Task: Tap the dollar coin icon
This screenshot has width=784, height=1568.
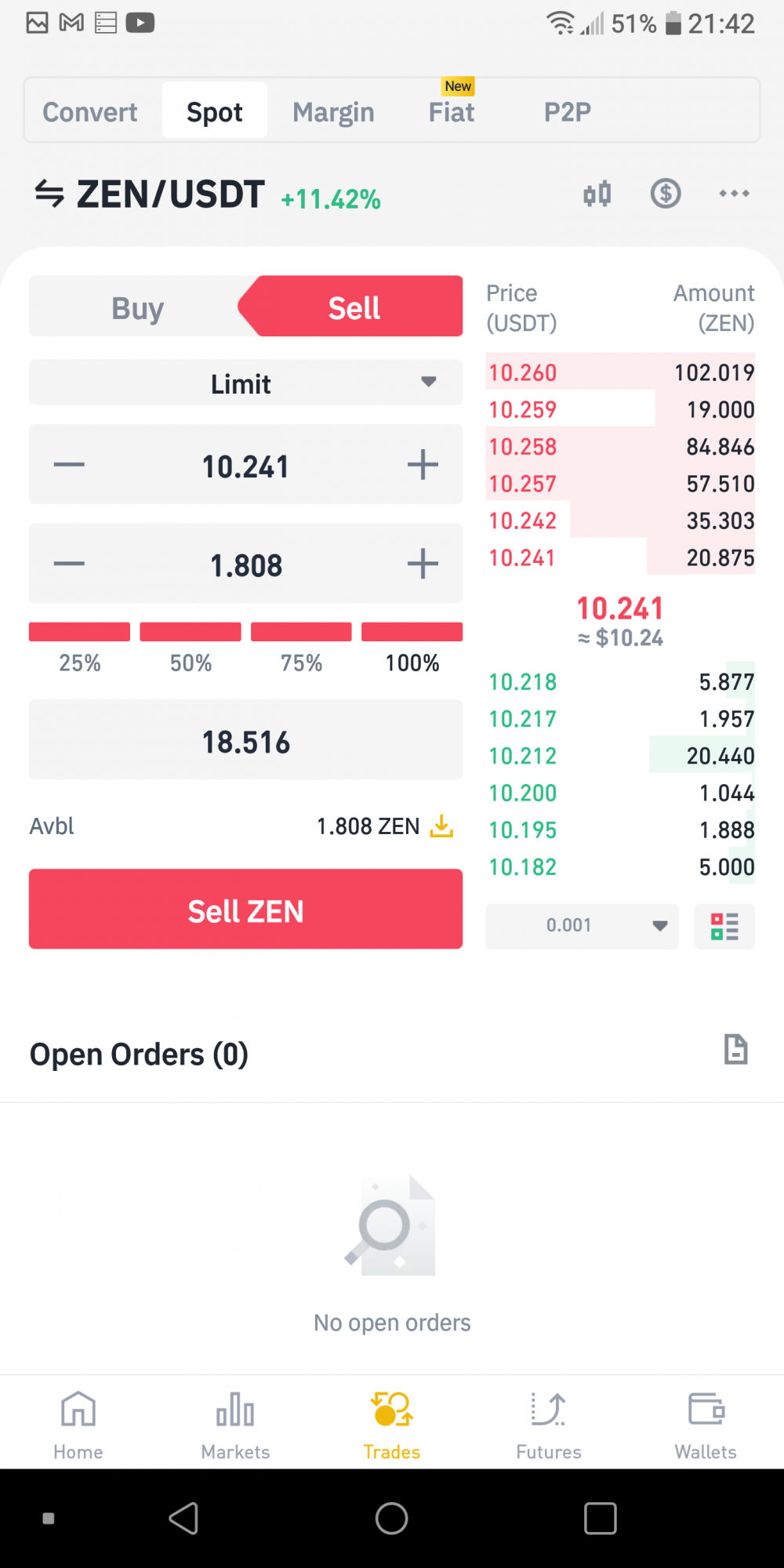Action: tap(666, 193)
